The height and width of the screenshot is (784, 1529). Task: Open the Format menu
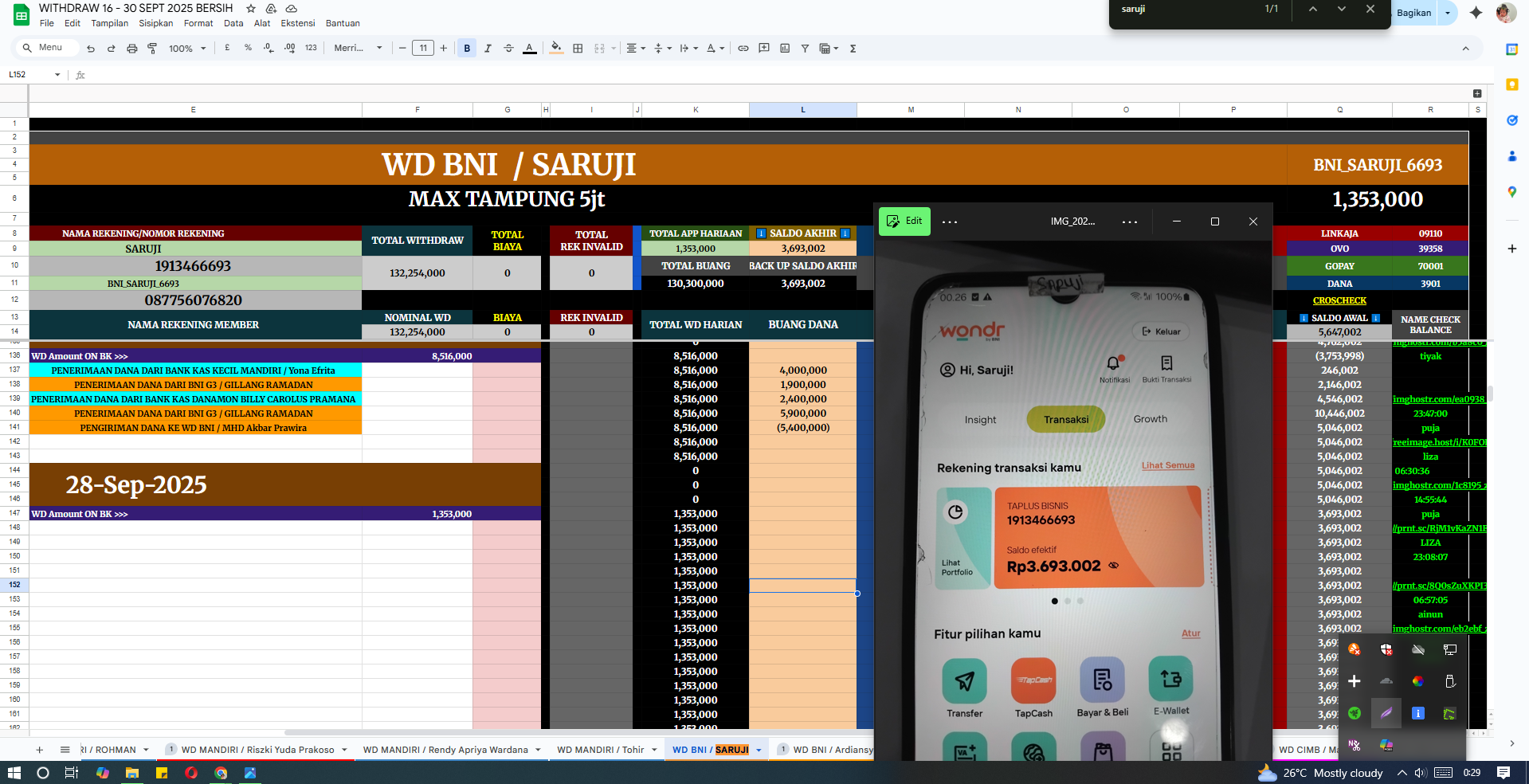point(198,24)
